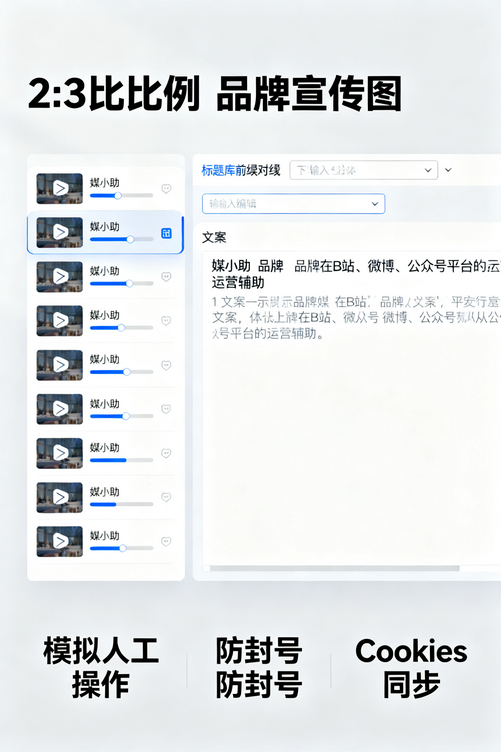Image resolution: width=501 pixels, height=752 pixels.
Task: Click the fourth-row progress slider
Action: coord(121,328)
